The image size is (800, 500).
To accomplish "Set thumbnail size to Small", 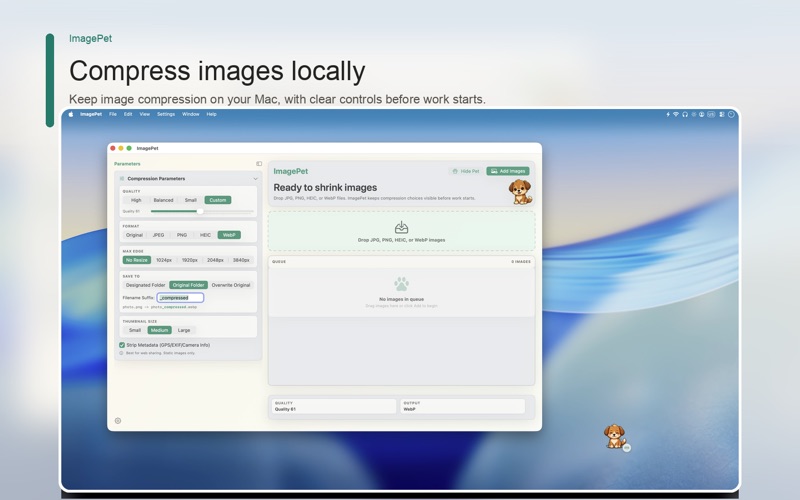I will click(135, 330).
